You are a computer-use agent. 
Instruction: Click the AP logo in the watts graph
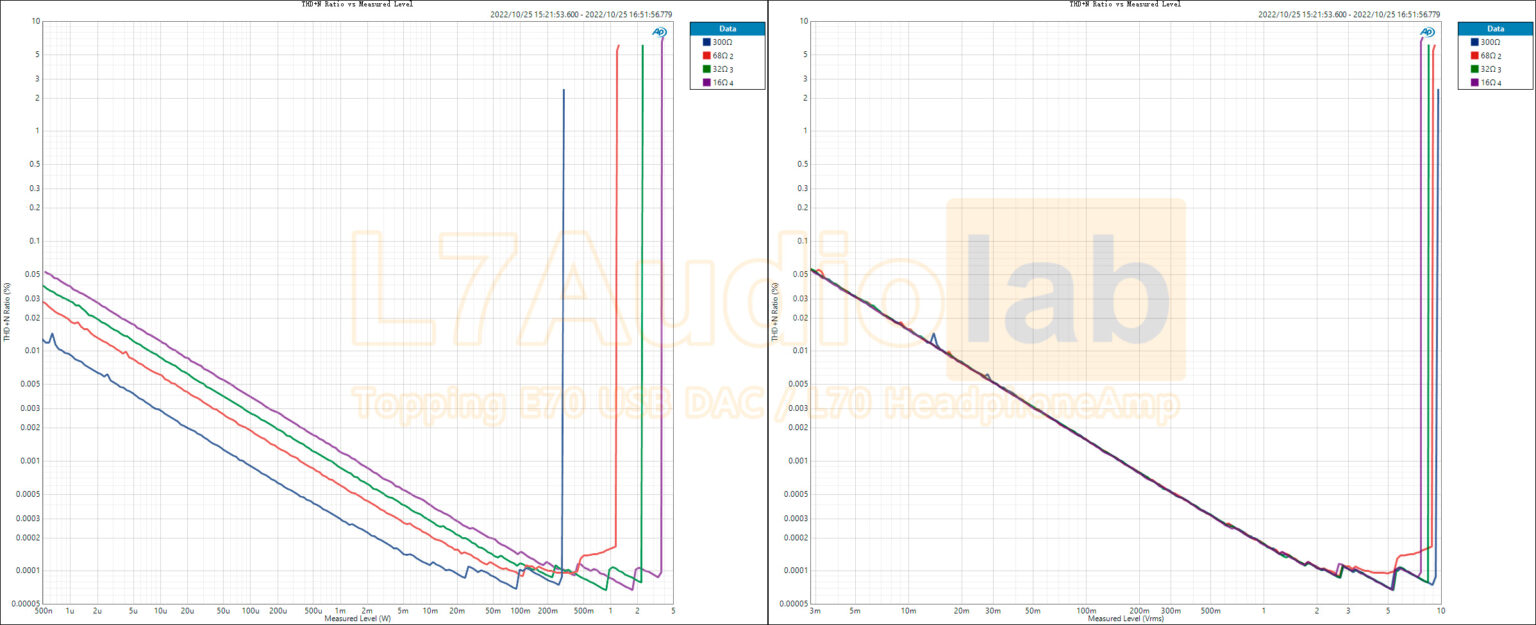click(660, 32)
